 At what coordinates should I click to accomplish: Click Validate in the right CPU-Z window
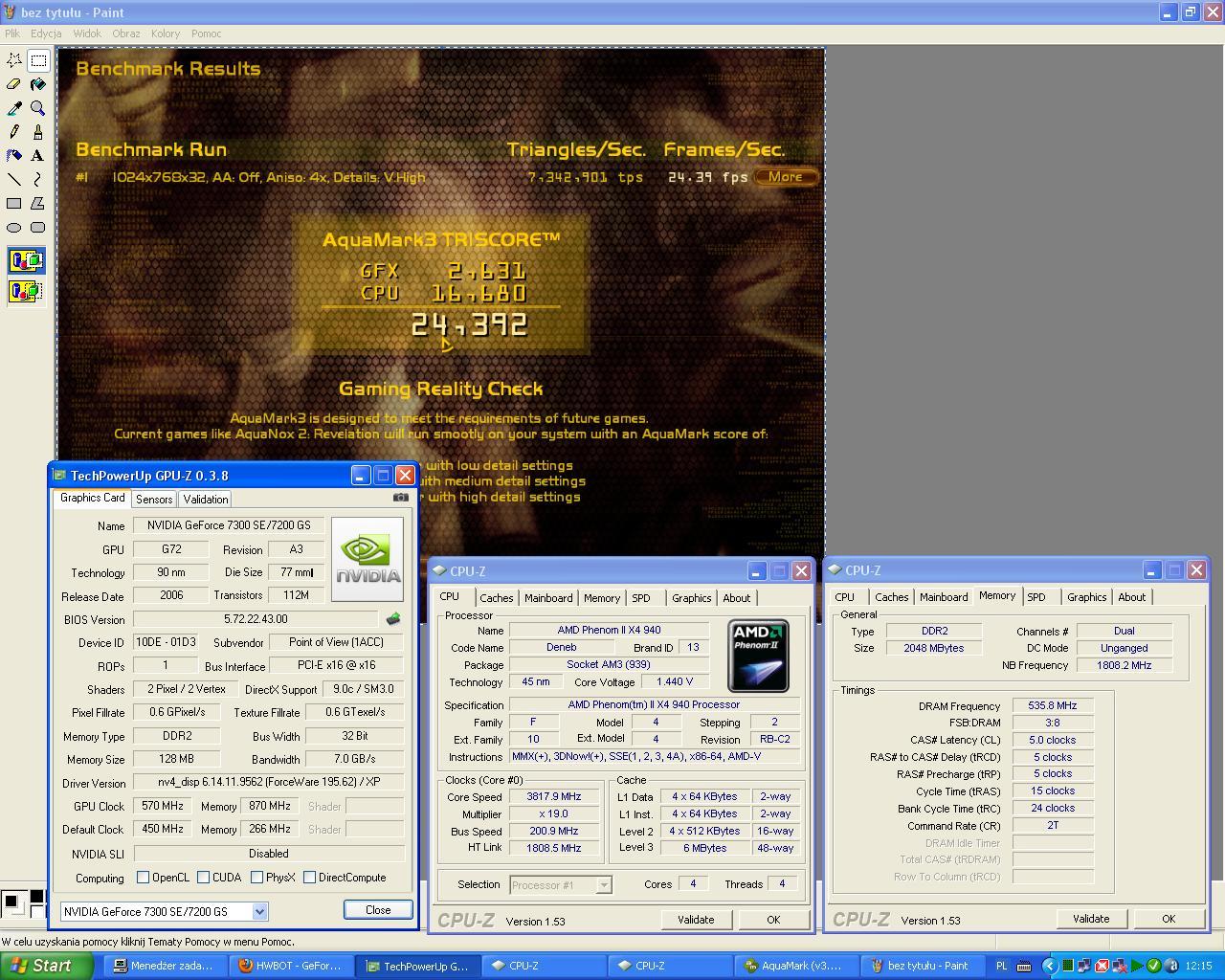[1091, 919]
